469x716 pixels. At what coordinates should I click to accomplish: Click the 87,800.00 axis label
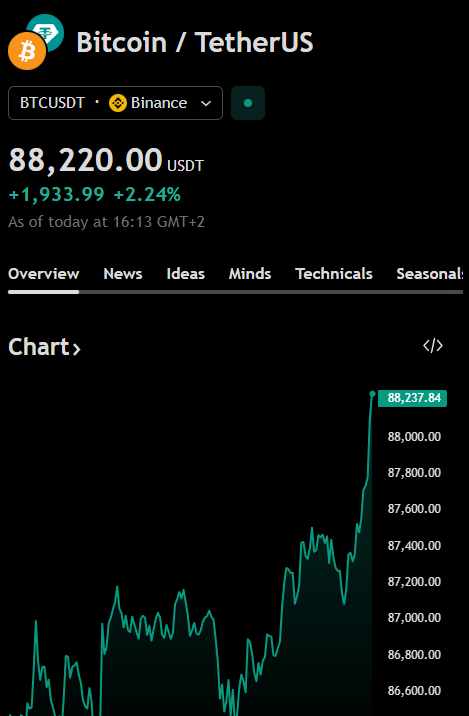point(414,473)
